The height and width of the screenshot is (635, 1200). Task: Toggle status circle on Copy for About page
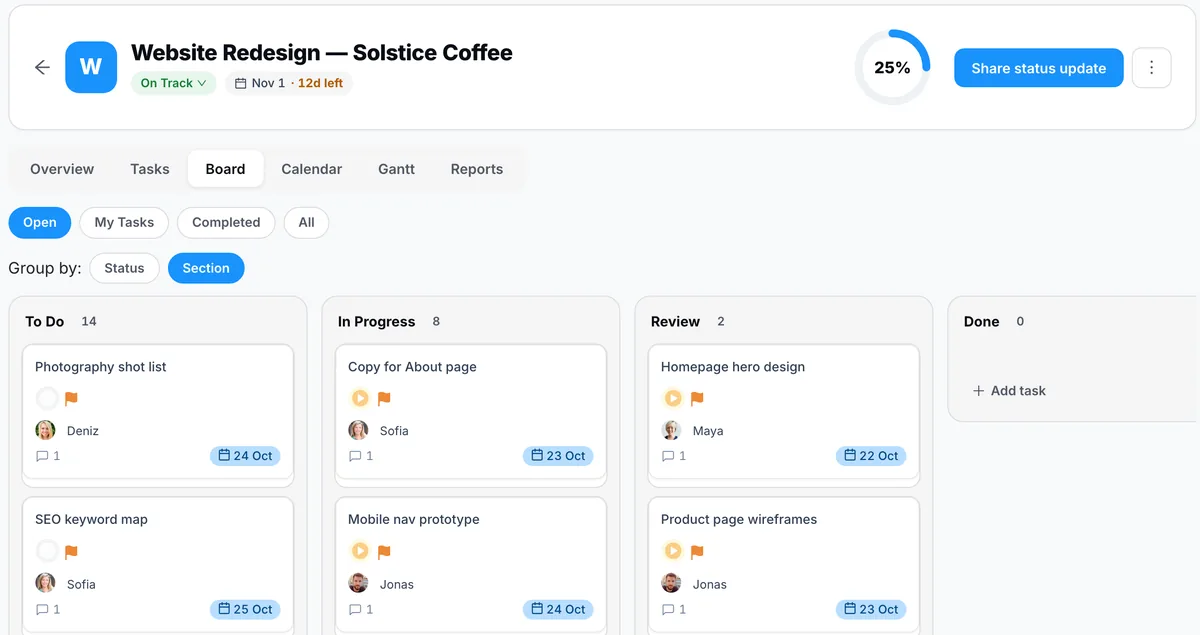360,398
